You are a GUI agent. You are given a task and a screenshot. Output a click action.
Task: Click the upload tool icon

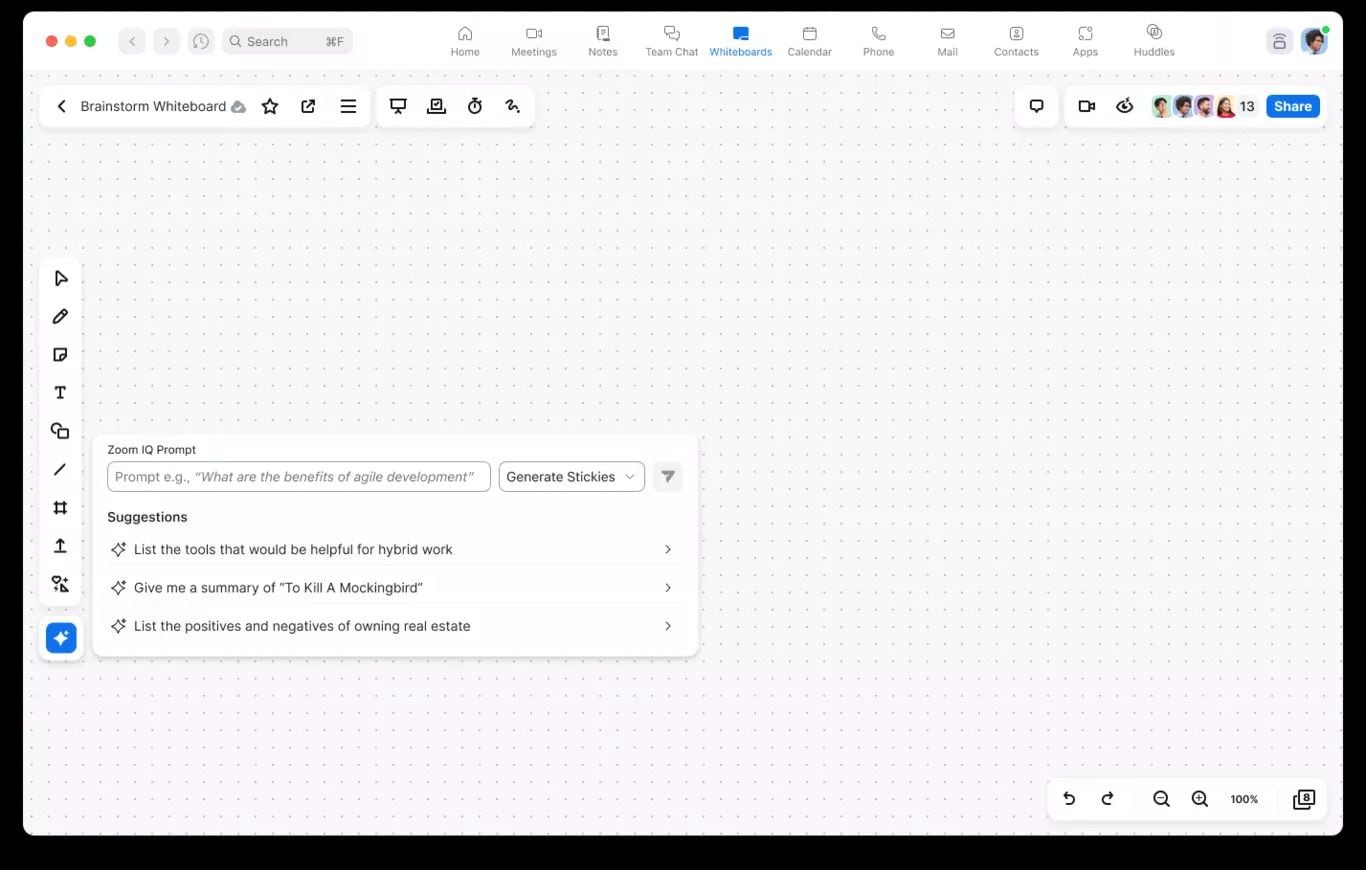[x=60, y=546]
